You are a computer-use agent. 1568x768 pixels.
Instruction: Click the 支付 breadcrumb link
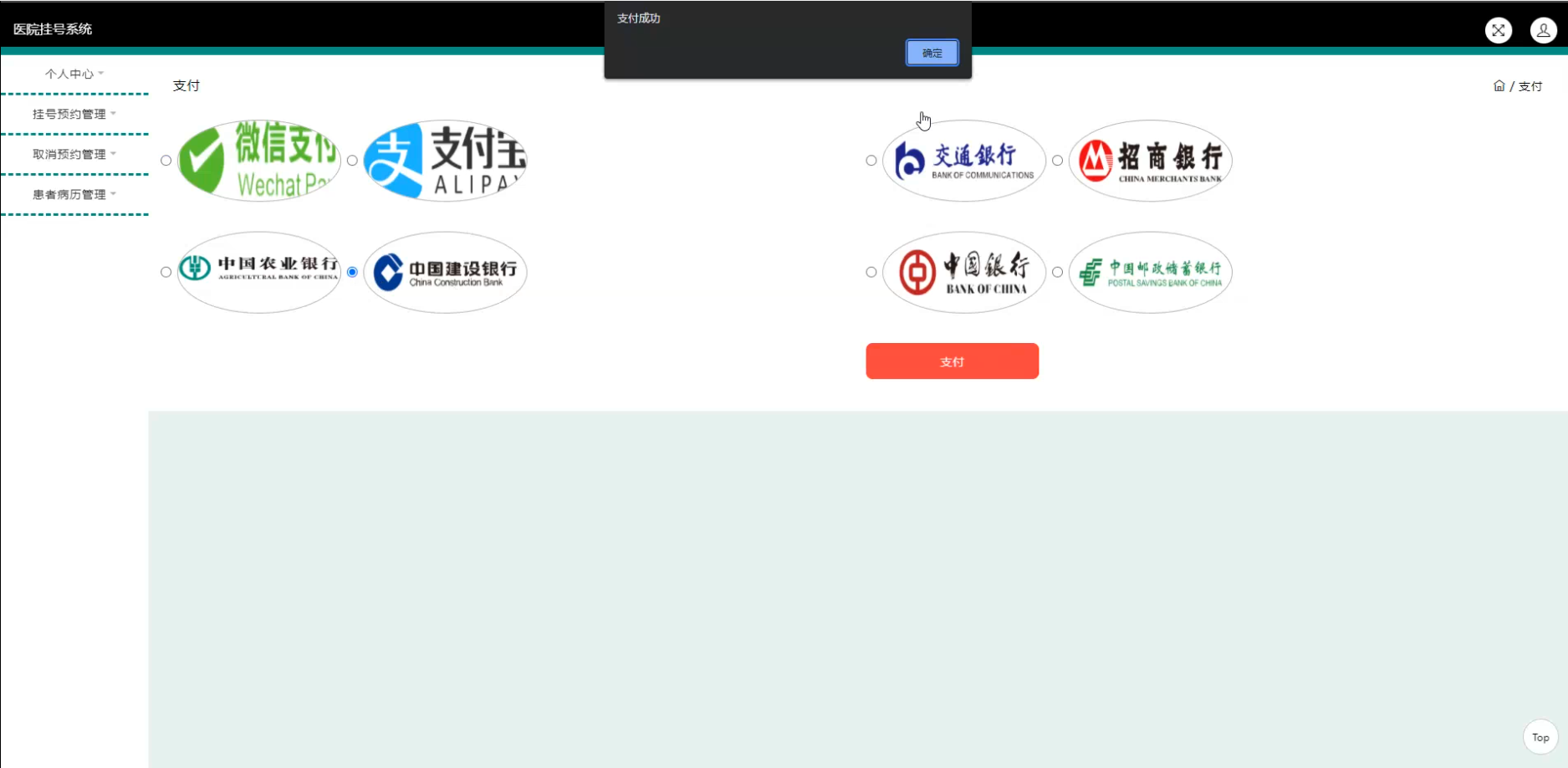[1530, 86]
